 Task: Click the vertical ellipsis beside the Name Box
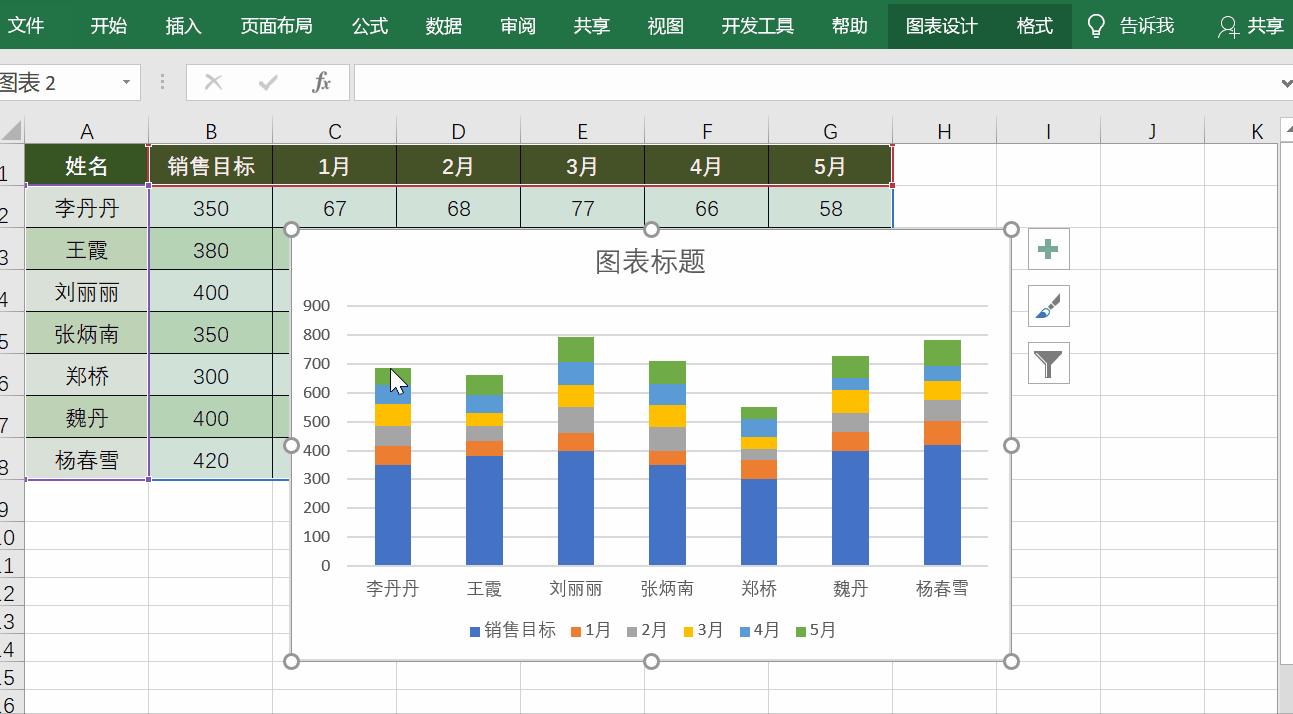[x=162, y=82]
